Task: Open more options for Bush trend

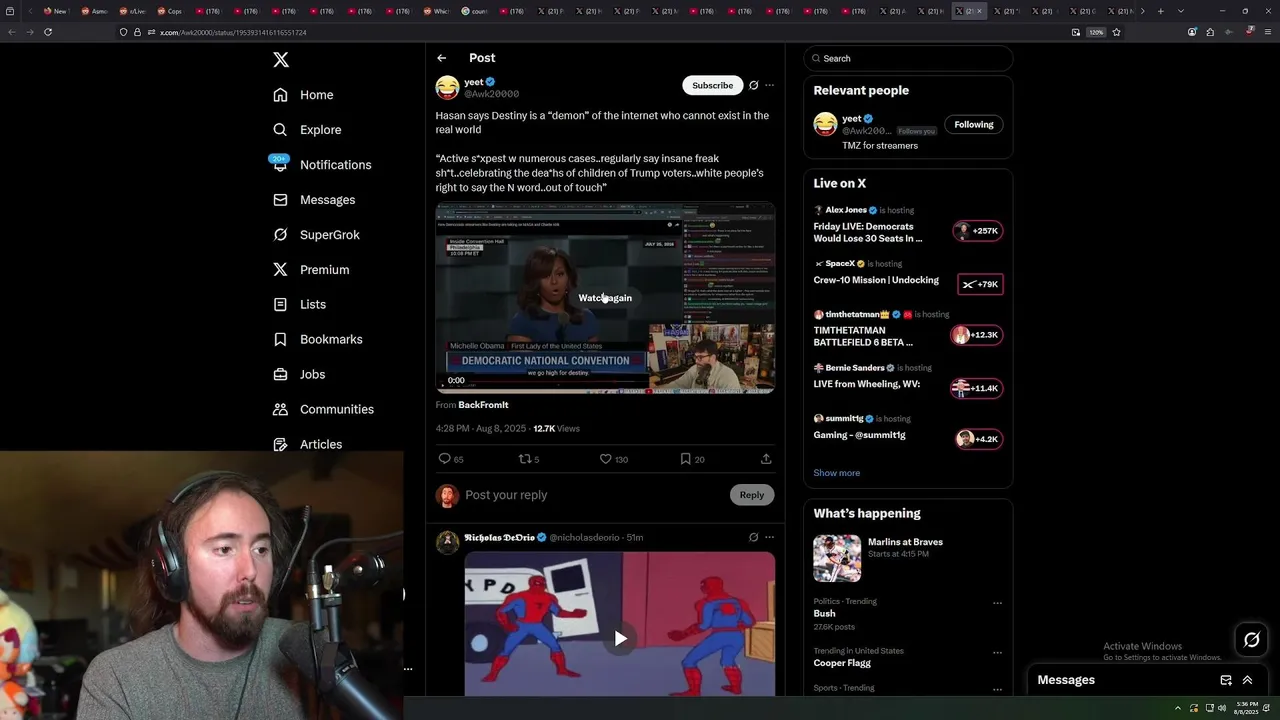Action: tap(997, 603)
